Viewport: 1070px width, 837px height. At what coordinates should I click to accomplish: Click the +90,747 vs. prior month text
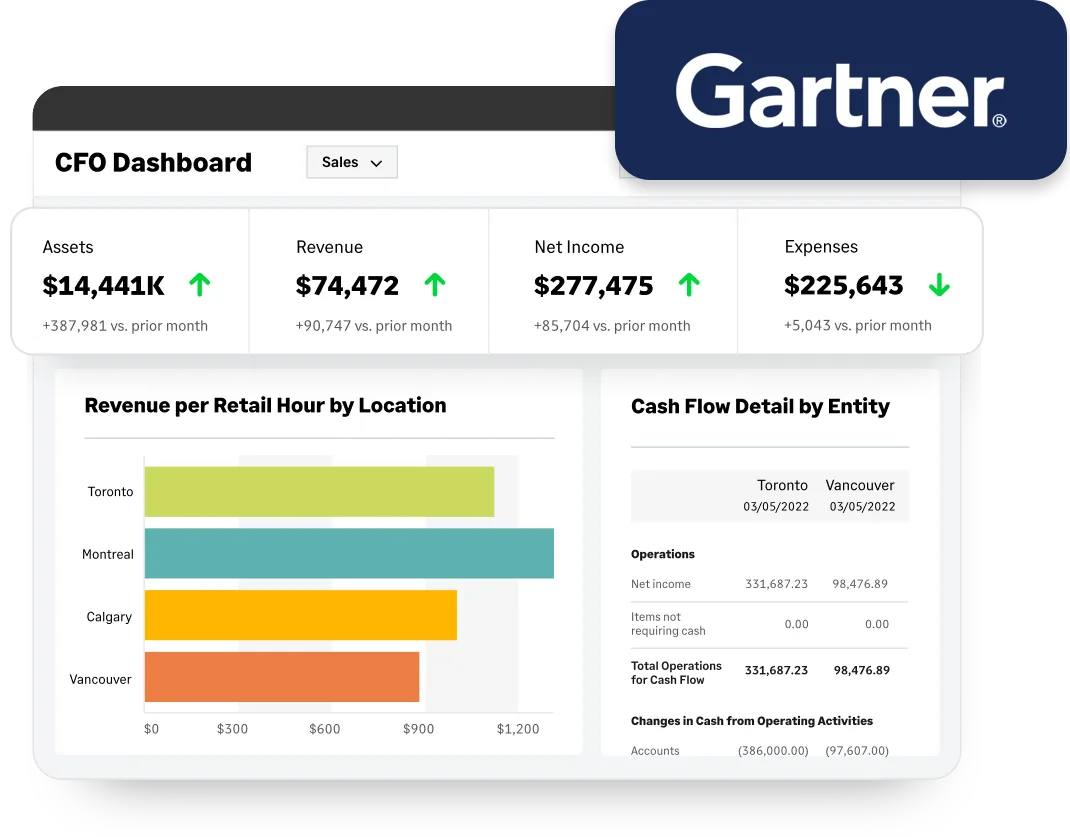click(374, 326)
